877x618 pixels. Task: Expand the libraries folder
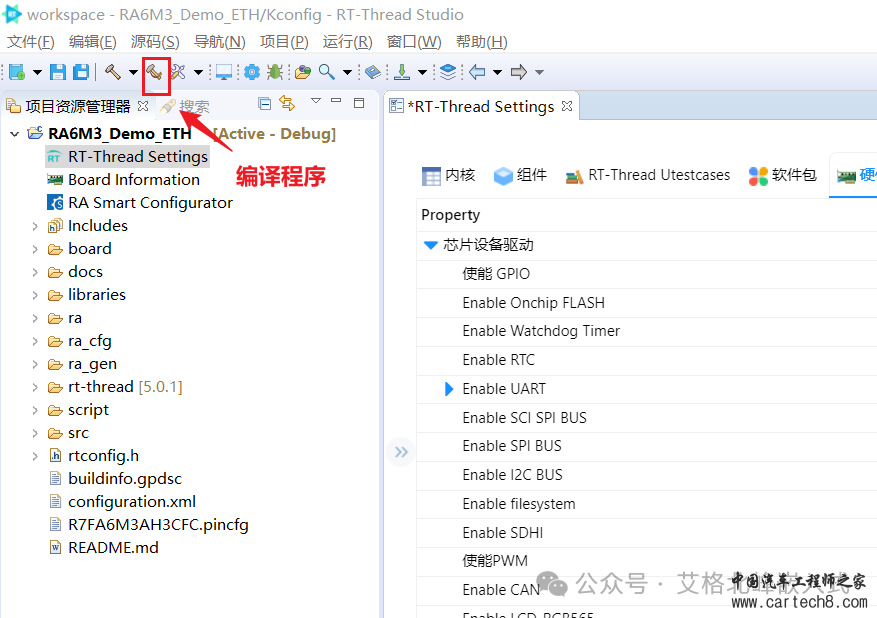35,295
